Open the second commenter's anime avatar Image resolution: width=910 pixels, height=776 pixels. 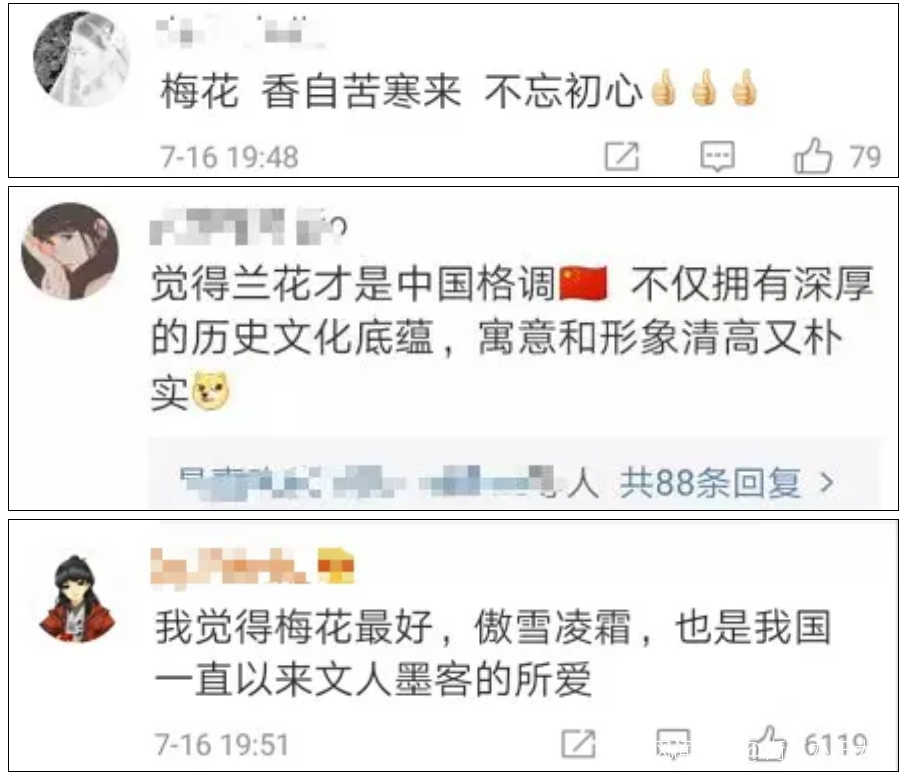[70, 251]
